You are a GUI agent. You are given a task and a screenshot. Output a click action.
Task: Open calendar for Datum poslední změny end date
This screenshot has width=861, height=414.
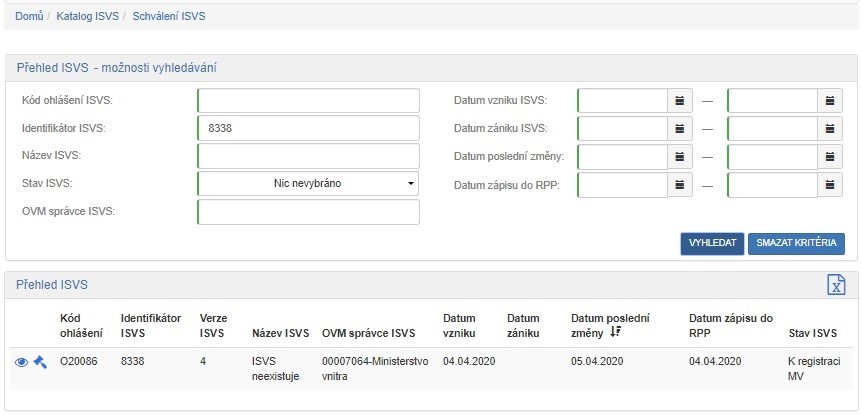tap(830, 157)
